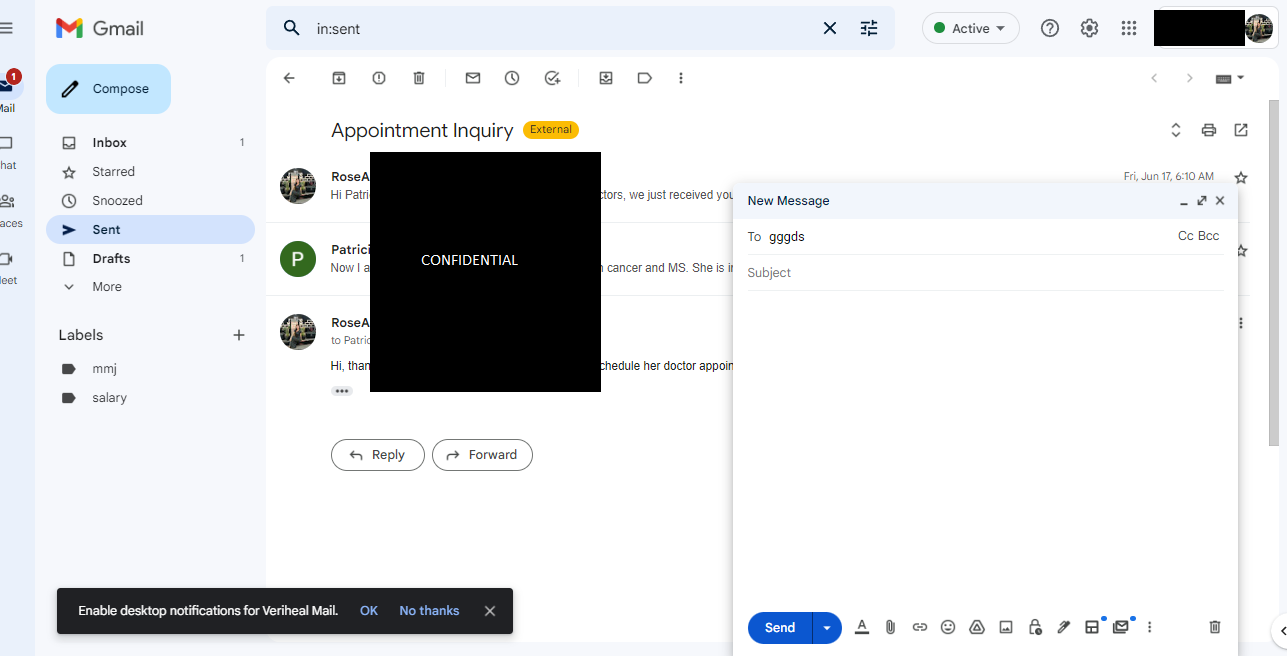Open Send options dropdown arrow
Image resolution: width=1287 pixels, height=656 pixels.
pos(827,628)
